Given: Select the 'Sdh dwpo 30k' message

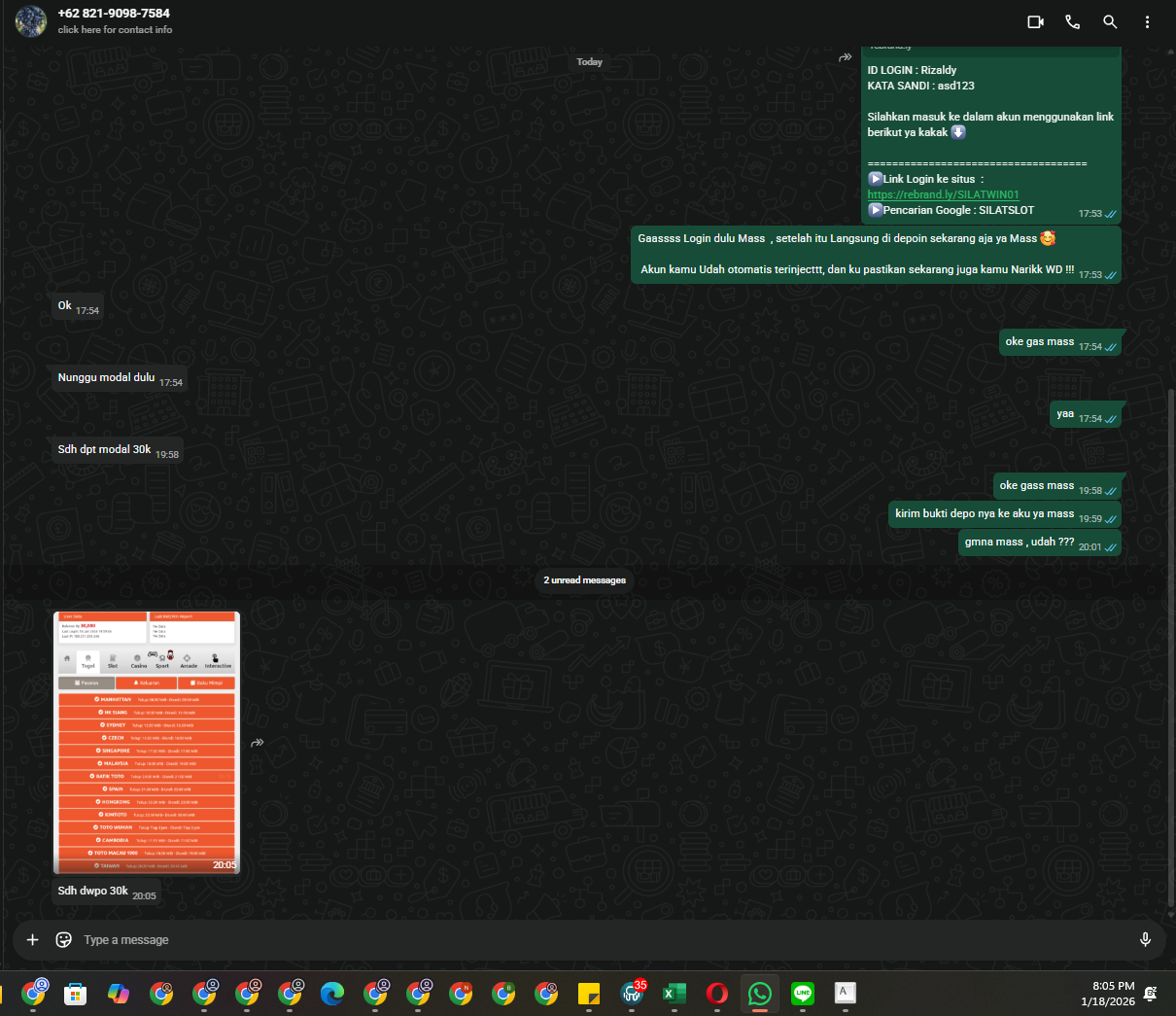Looking at the screenshot, I should coord(106,892).
